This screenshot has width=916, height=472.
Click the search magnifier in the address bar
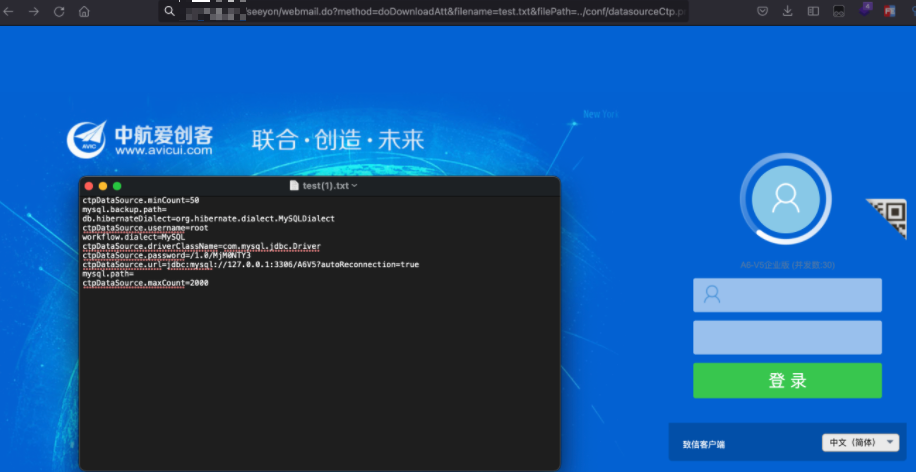(x=169, y=11)
